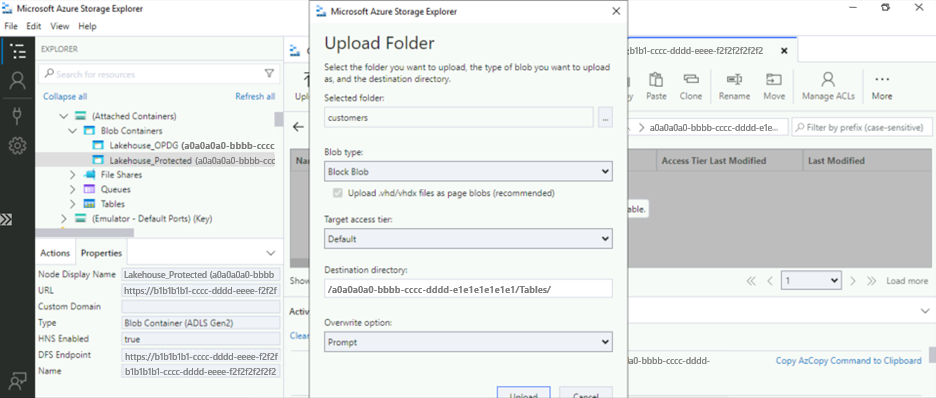Viewport: 936px width, 398px height.
Task: Open the Edit menu
Action: point(33,26)
